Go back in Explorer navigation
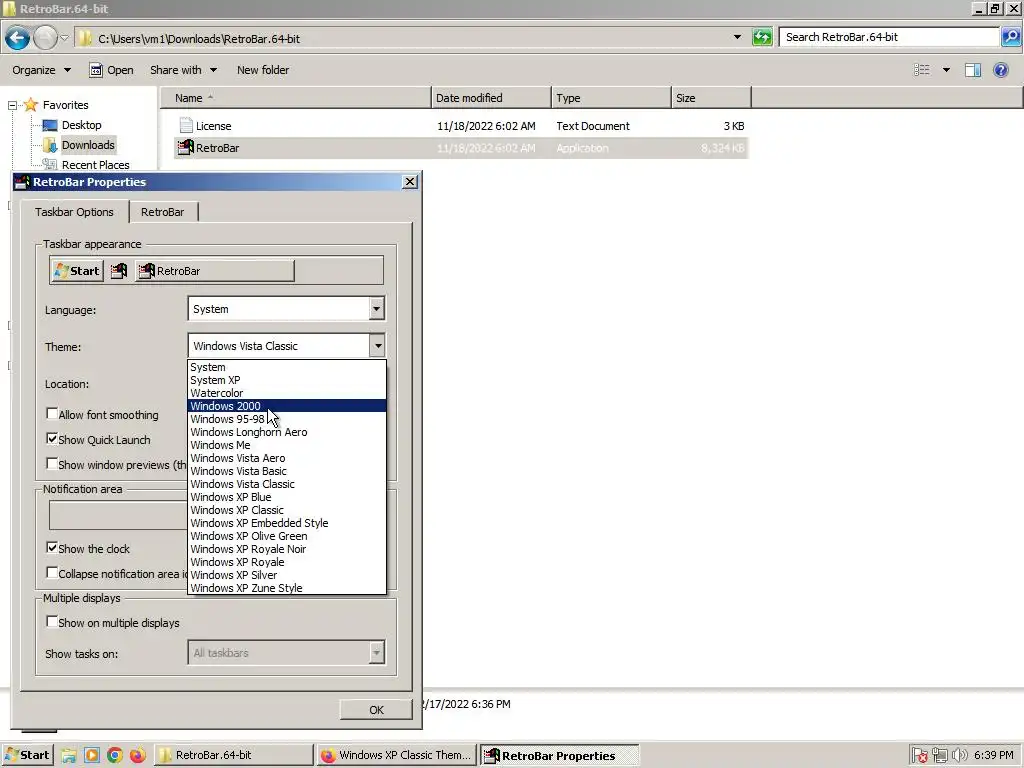 pyautogui.click(x=17, y=38)
